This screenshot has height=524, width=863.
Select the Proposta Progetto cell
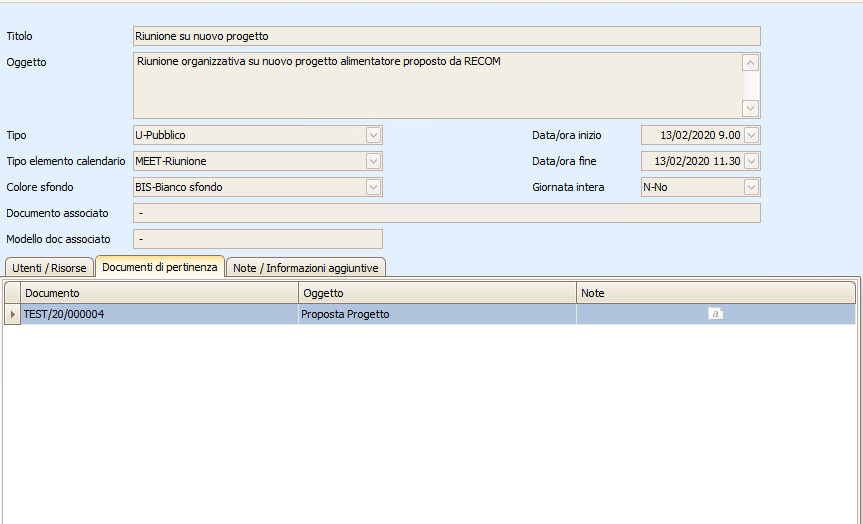[x=437, y=314]
